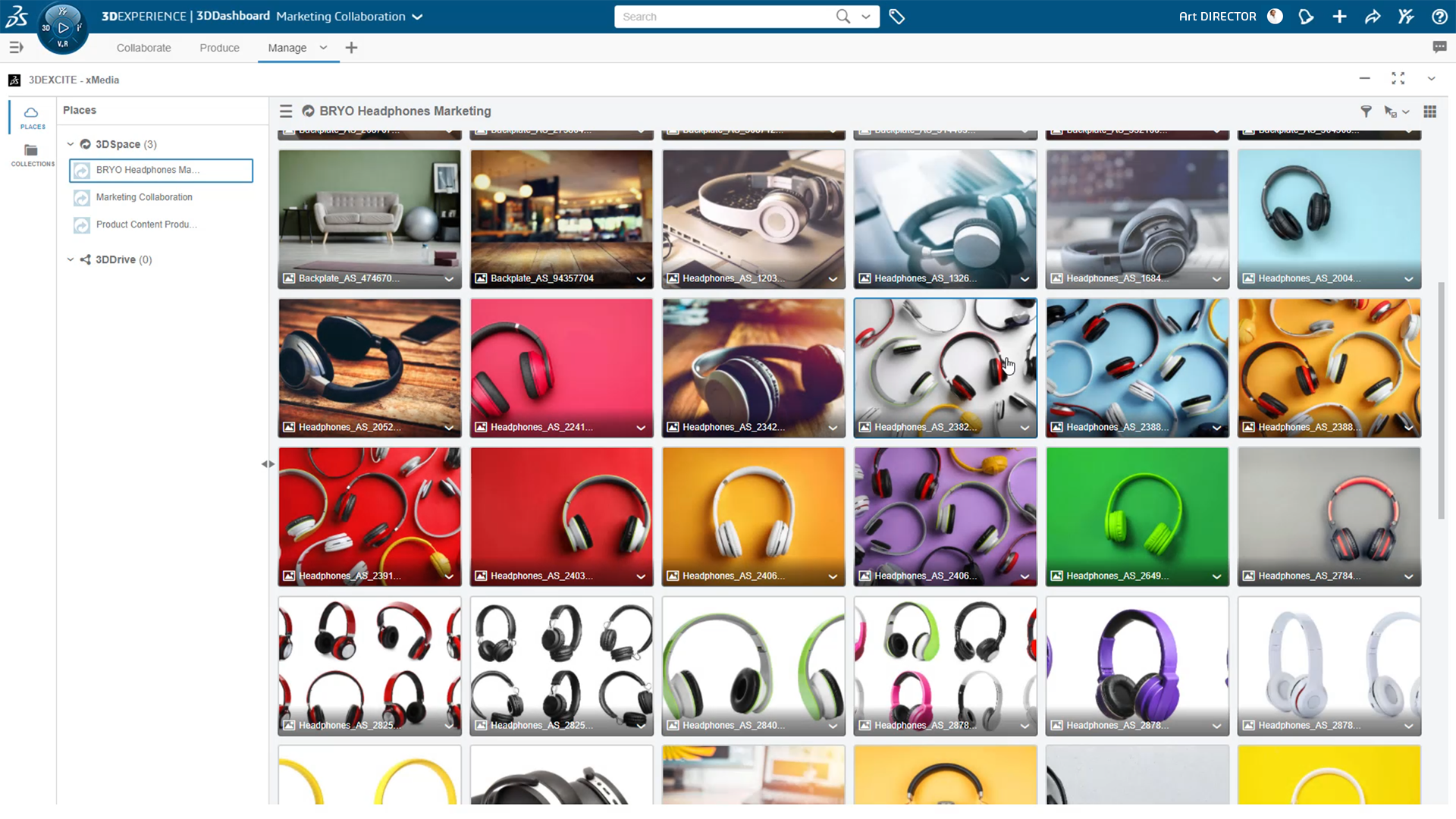
Task: Collapse the 3DSpace tree node
Action: coord(71,144)
